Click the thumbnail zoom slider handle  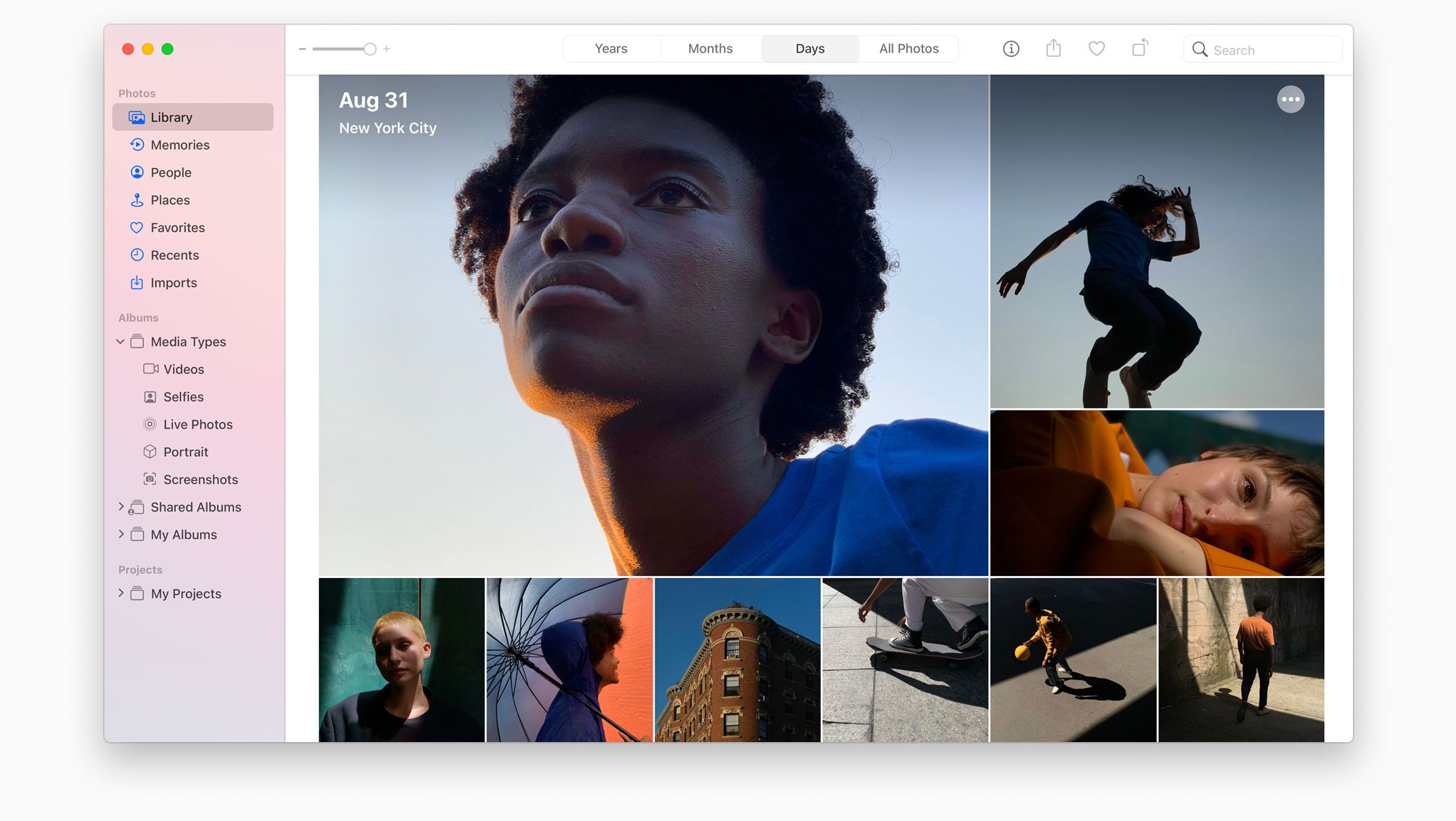(x=370, y=49)
